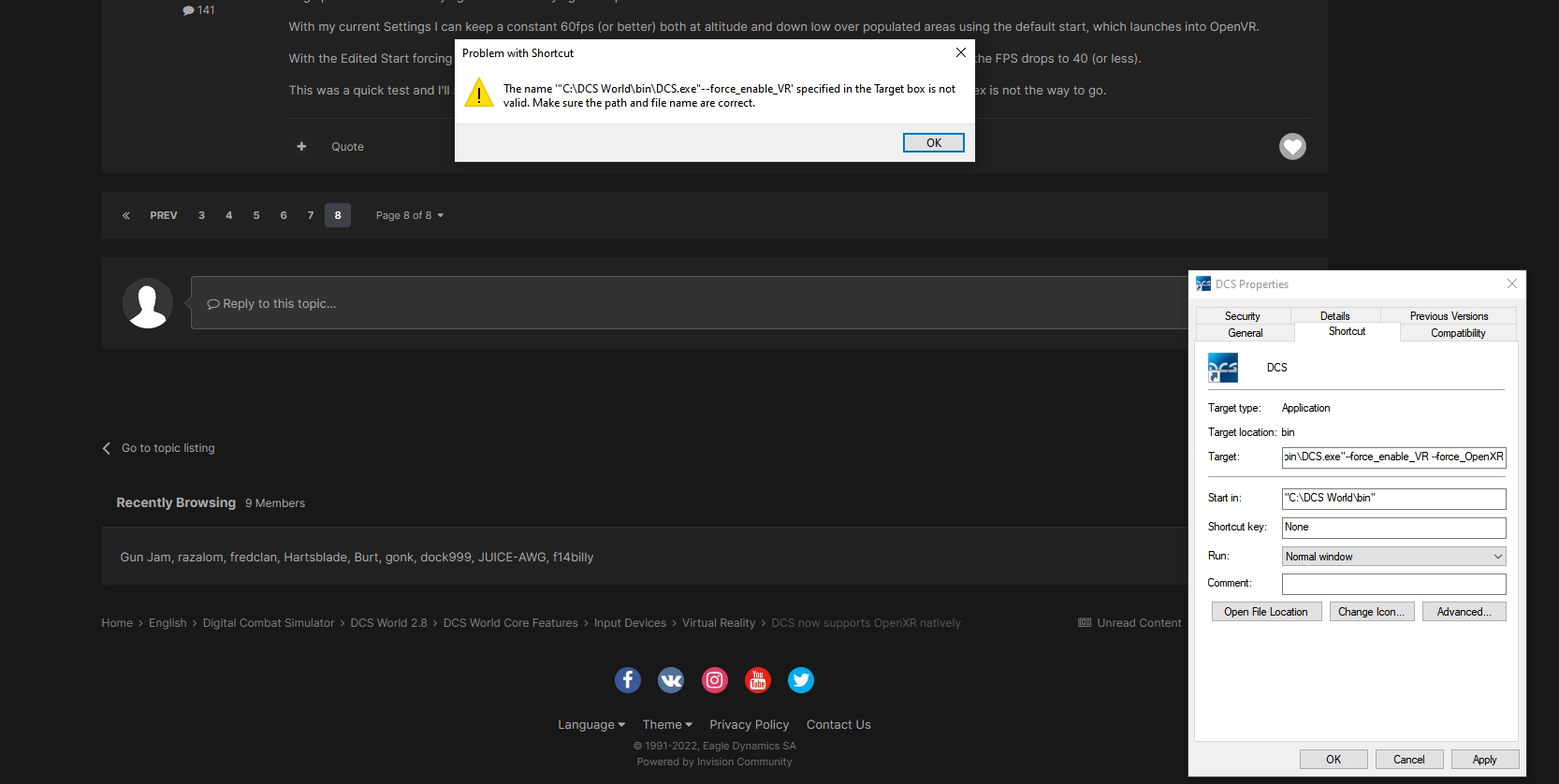Open Digital Combat Simulator breadcrumb

(269, 623)
